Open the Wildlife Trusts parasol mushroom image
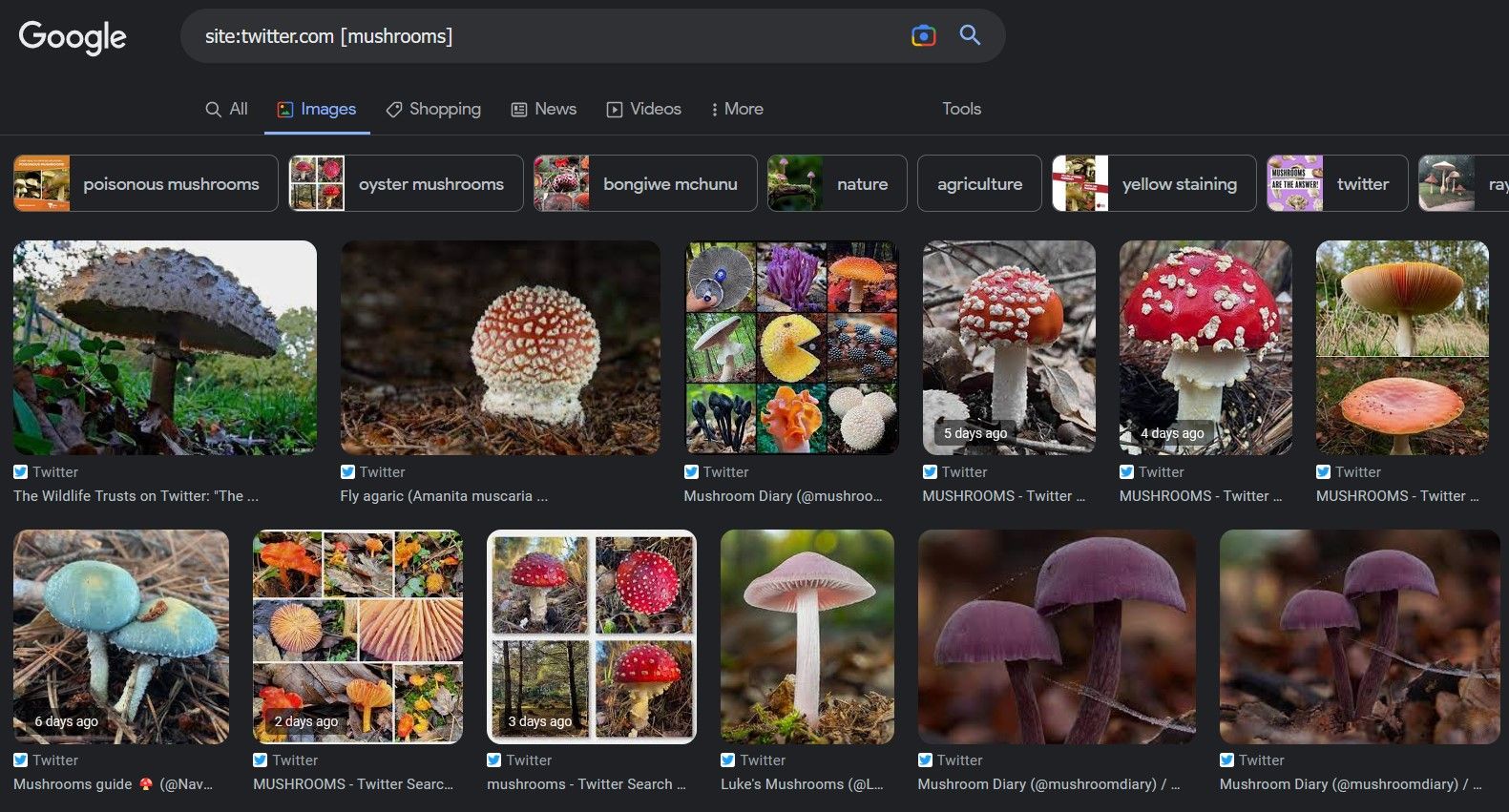The width and height of the screenshot is (1509, 812). 165,347
